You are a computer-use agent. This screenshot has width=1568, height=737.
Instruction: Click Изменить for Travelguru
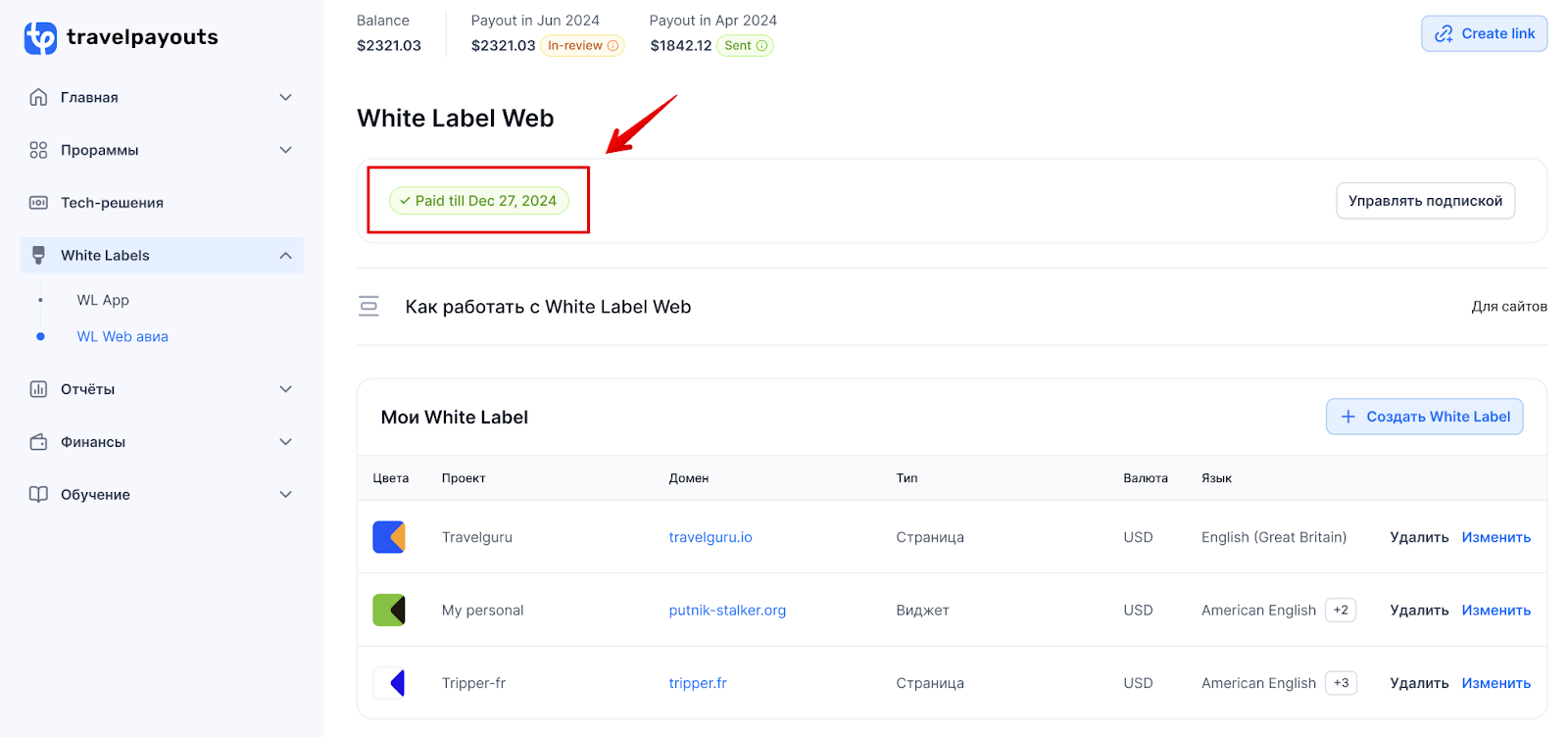[1495, 537]
